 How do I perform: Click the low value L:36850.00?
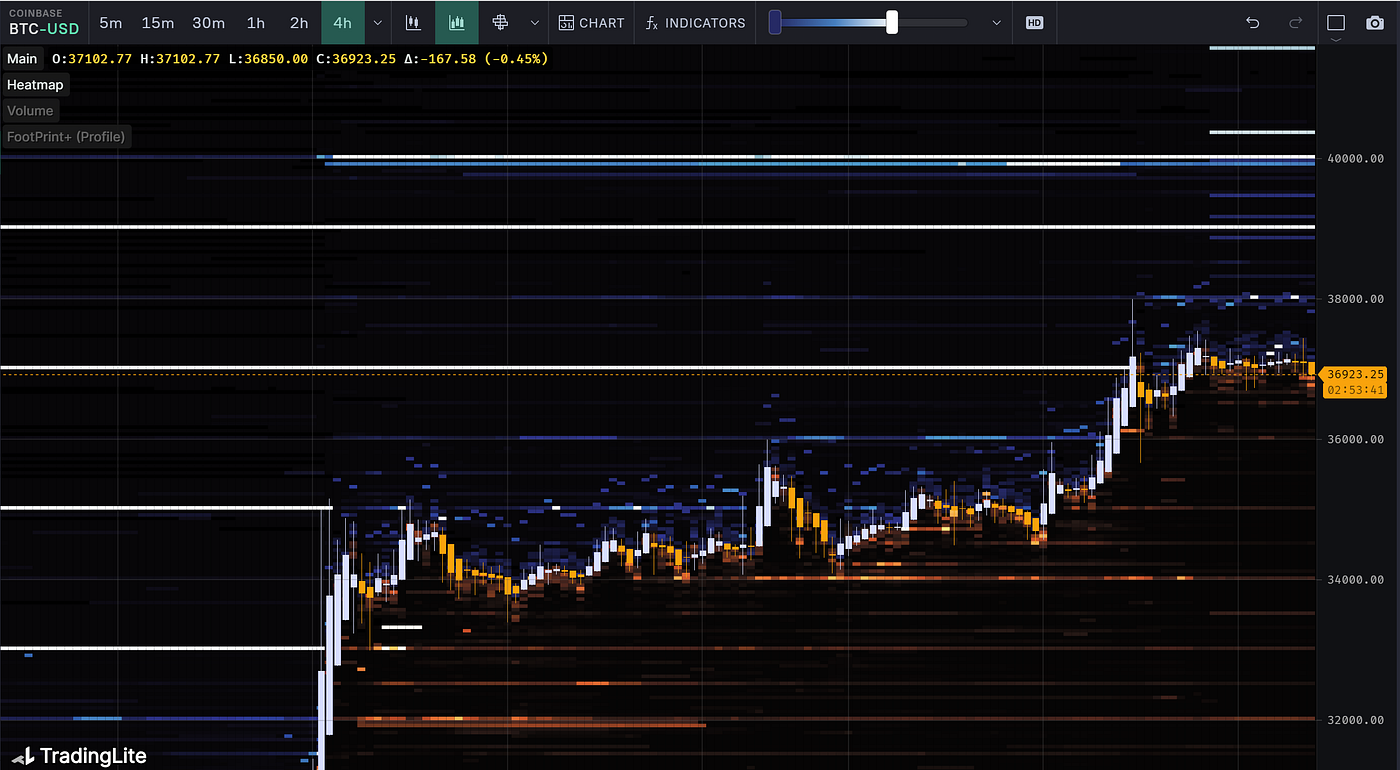pyautogui.click(x=268, y=59)
